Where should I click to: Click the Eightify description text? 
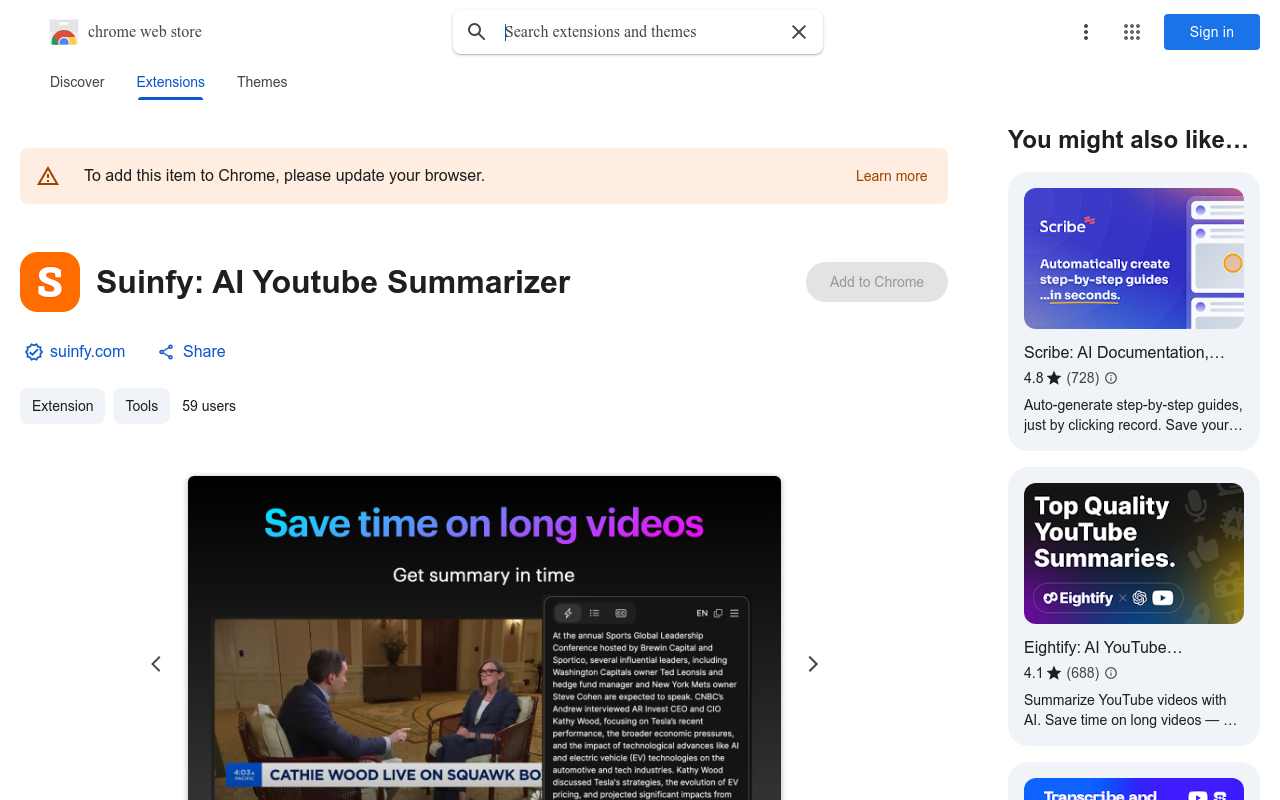1130,710
